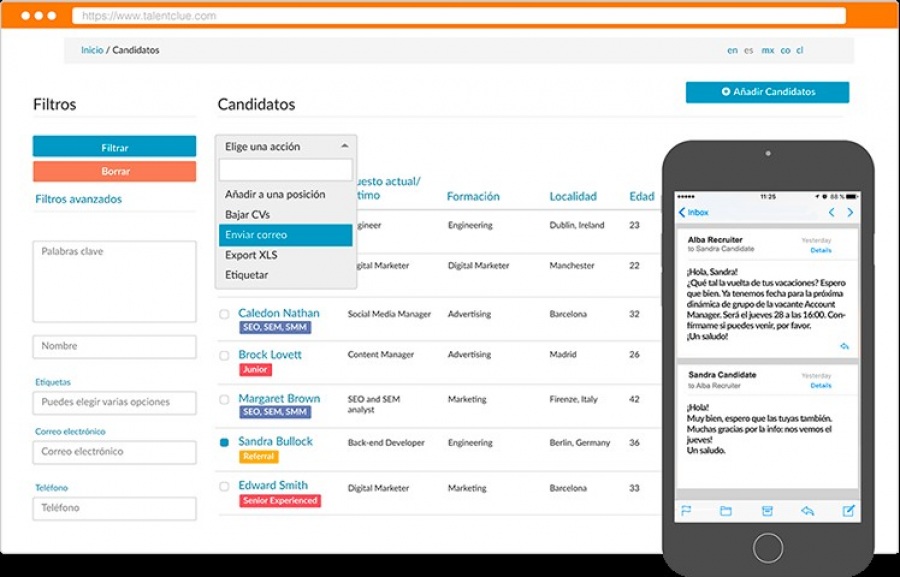Viewport: 900px width, 577px height.
Task: Click the 'Palabras clave' text area
Action: click(x=114, y=280)
